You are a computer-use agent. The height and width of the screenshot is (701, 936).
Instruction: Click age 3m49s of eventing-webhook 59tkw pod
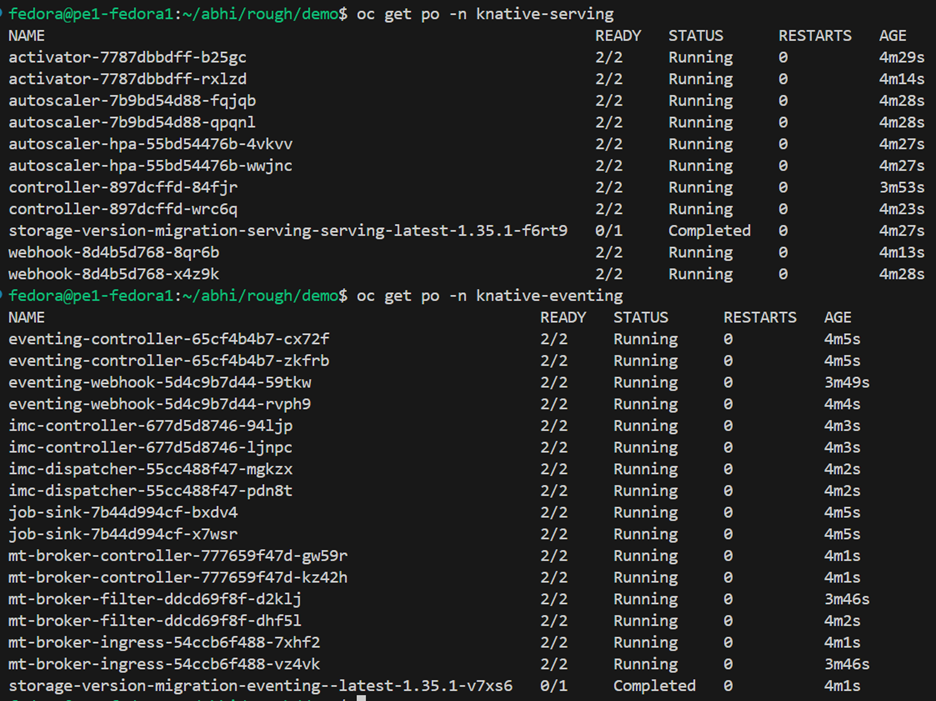click(x=846, y=383)
